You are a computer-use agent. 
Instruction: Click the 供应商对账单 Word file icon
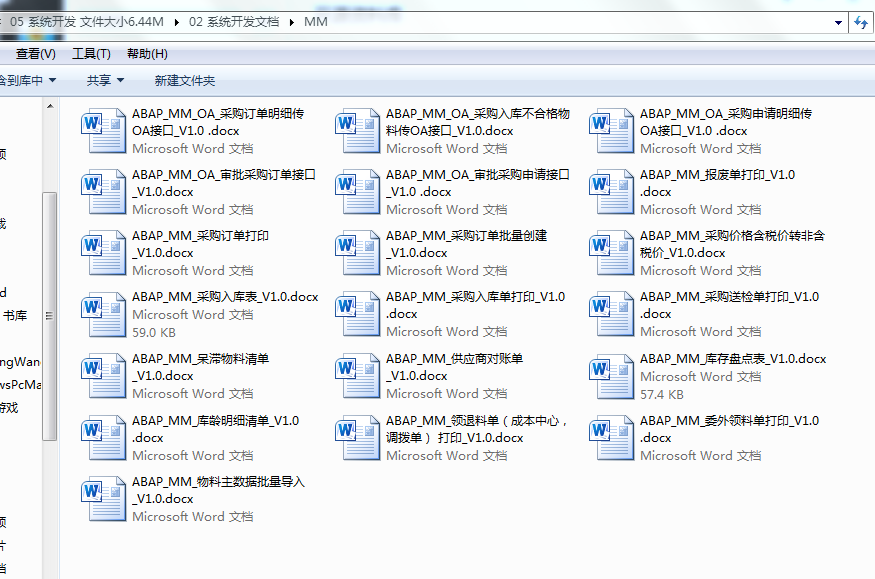click(357, 376)
